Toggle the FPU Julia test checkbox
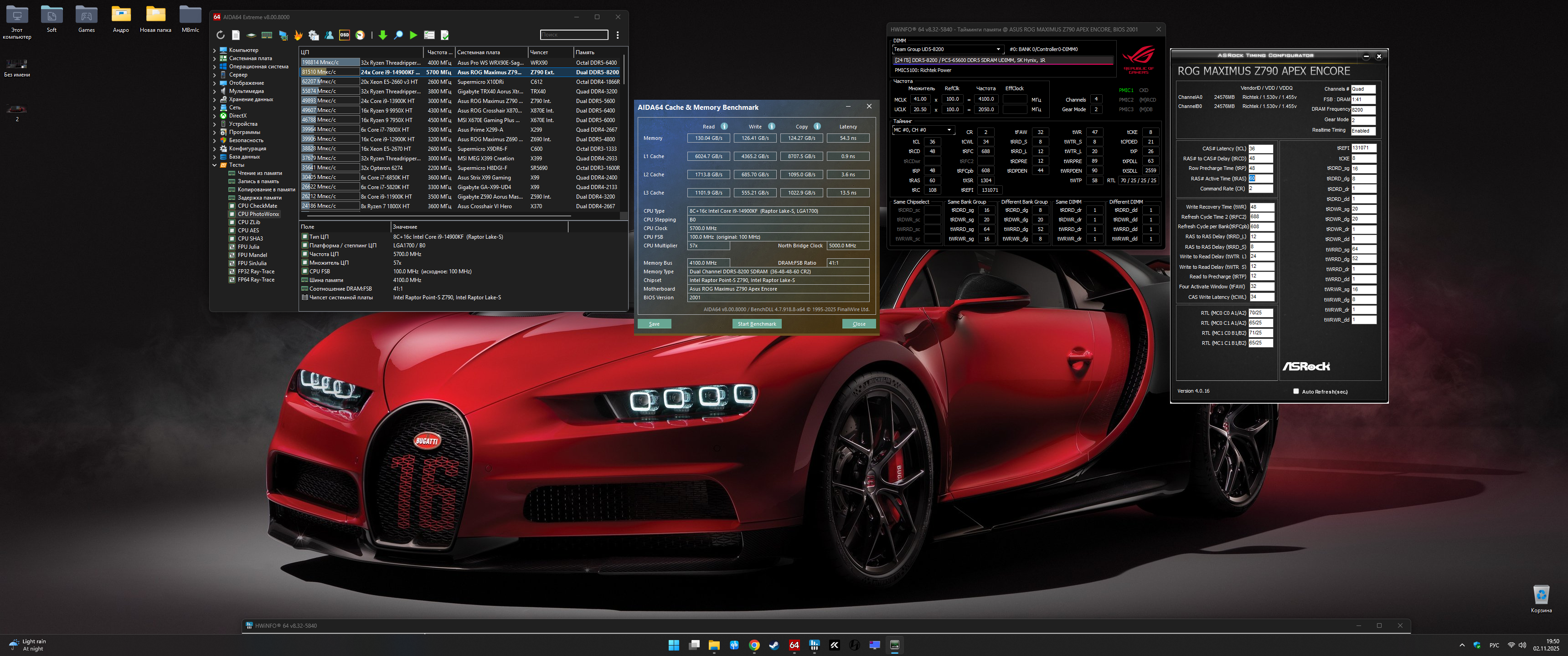Viewport: 1568px width, 656px height. pyautogui.click(x=232, y=247)
